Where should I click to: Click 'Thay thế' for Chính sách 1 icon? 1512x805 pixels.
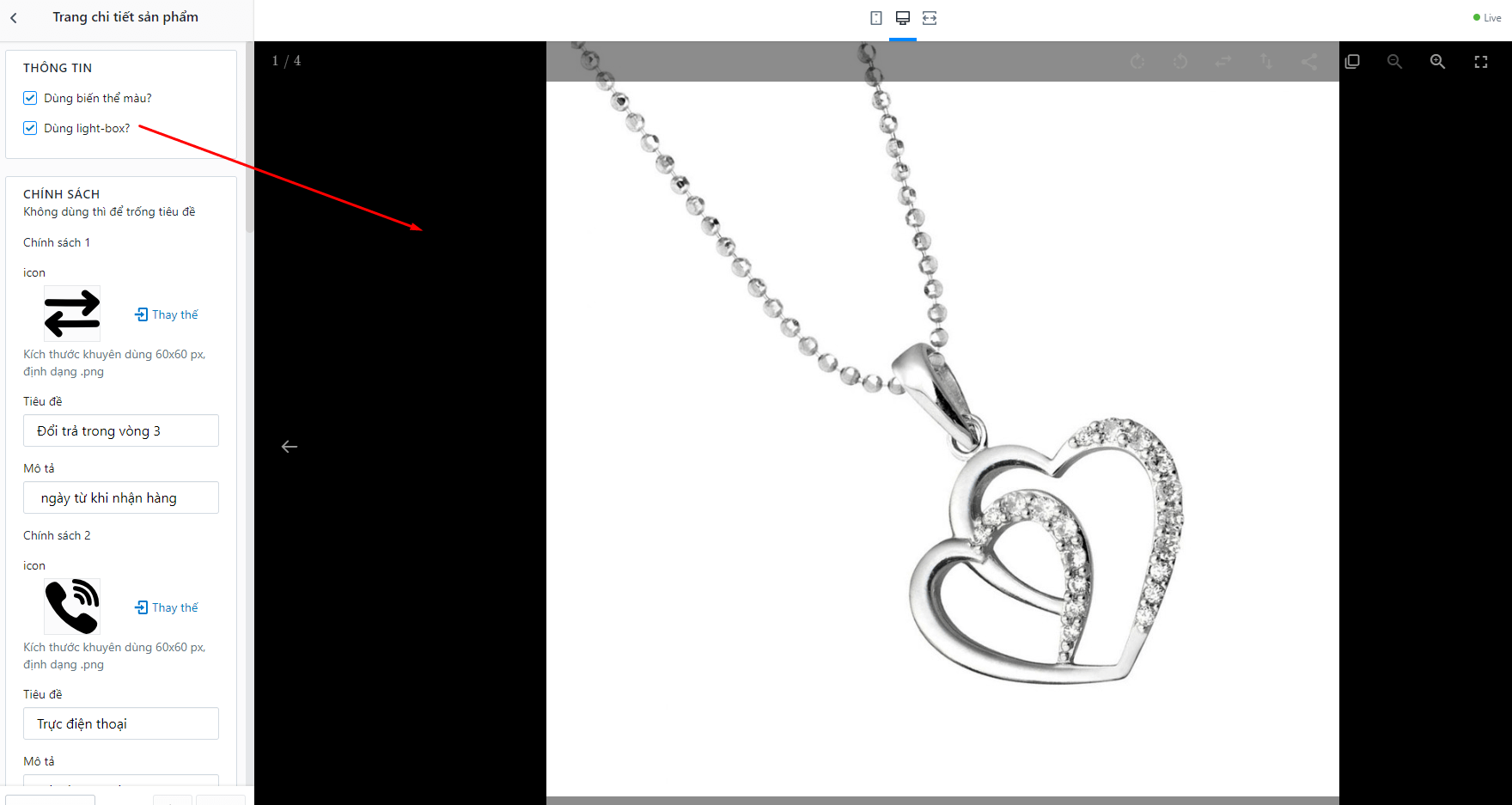point(167,314)
